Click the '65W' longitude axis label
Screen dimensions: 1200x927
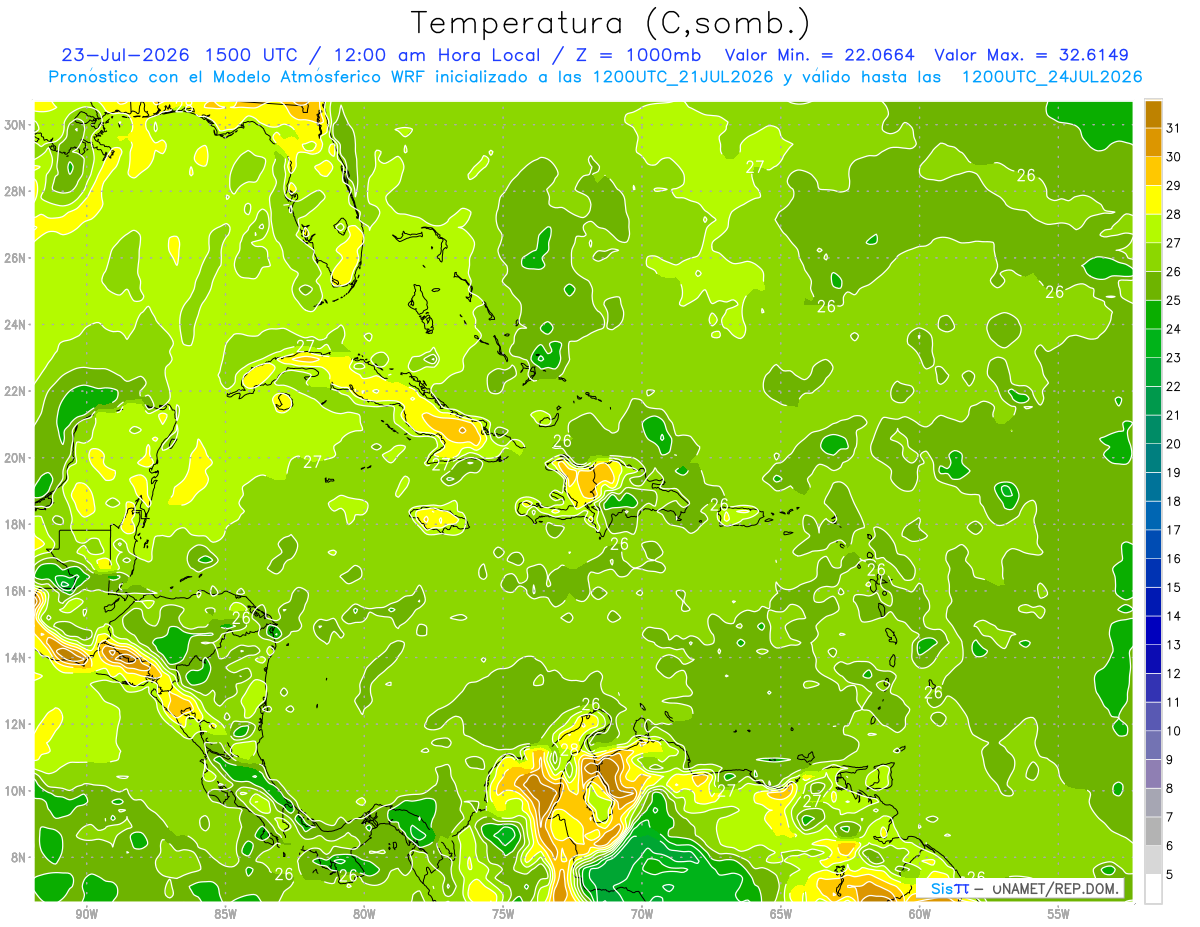pyautogui.click(x=781, y=914)
